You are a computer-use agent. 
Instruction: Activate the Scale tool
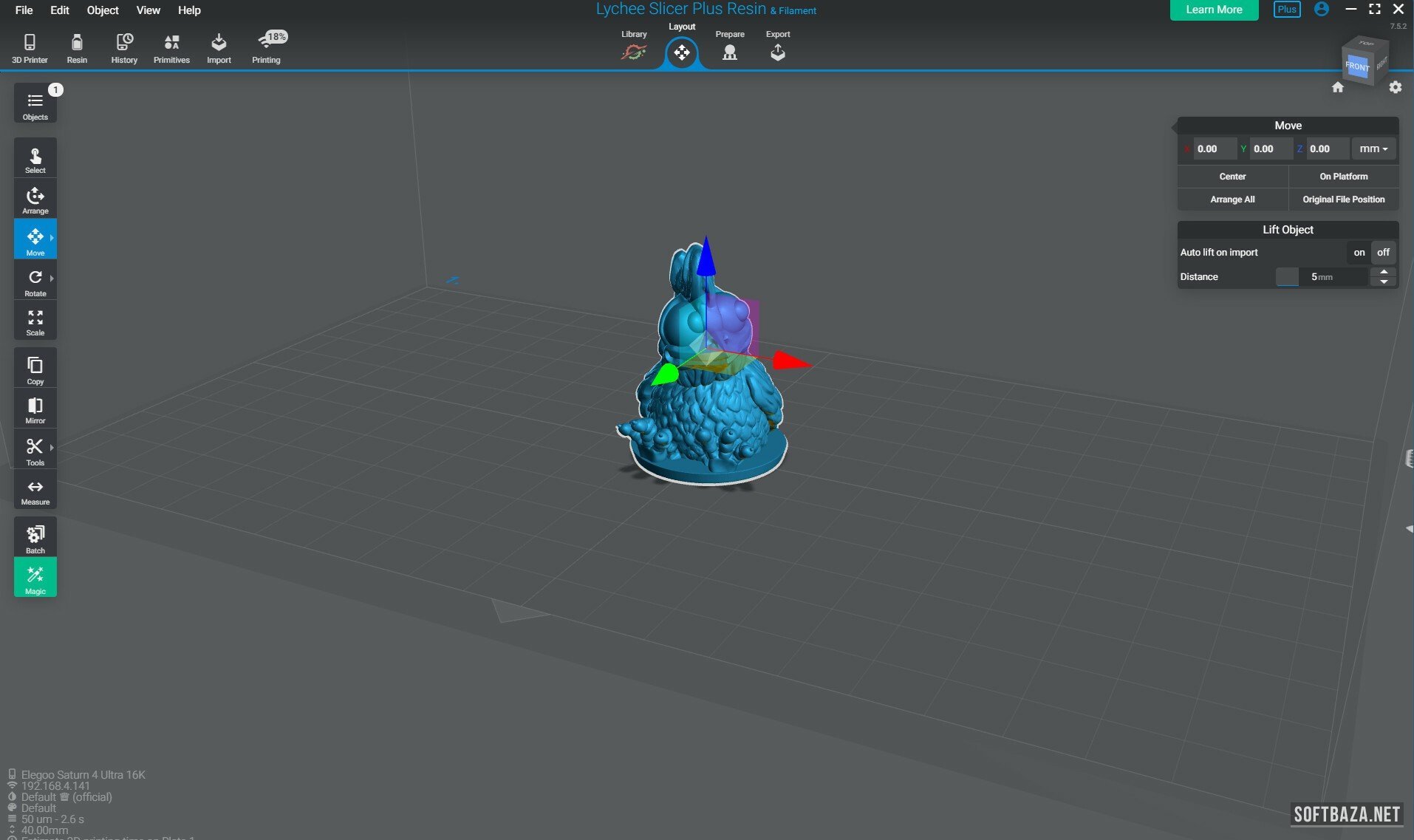click(x=35, y=319)
